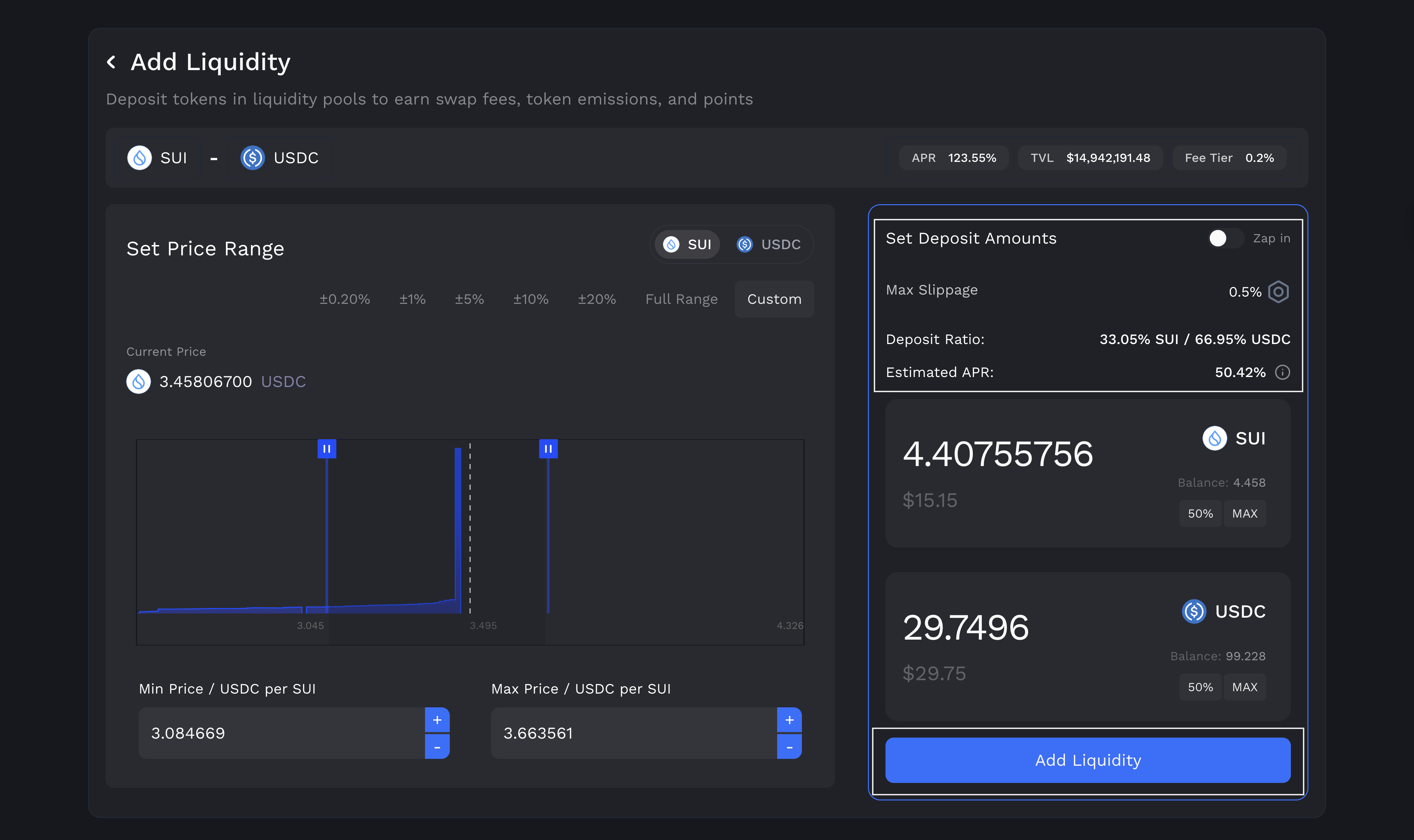Go back using the arrow beside Add Liquidity

point(111,62)
